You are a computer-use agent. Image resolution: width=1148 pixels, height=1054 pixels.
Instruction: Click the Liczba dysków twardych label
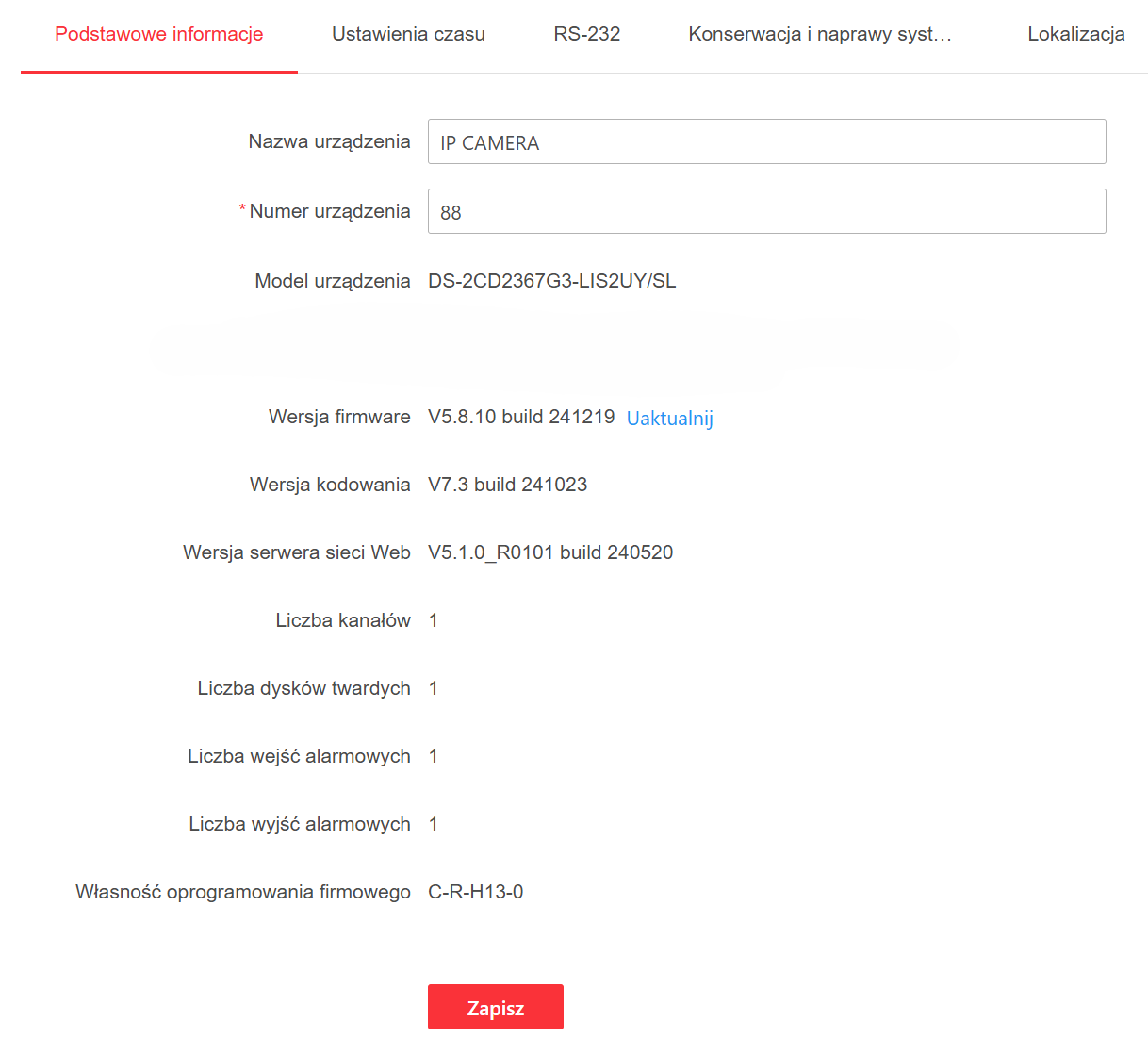[x=303, y=689]
